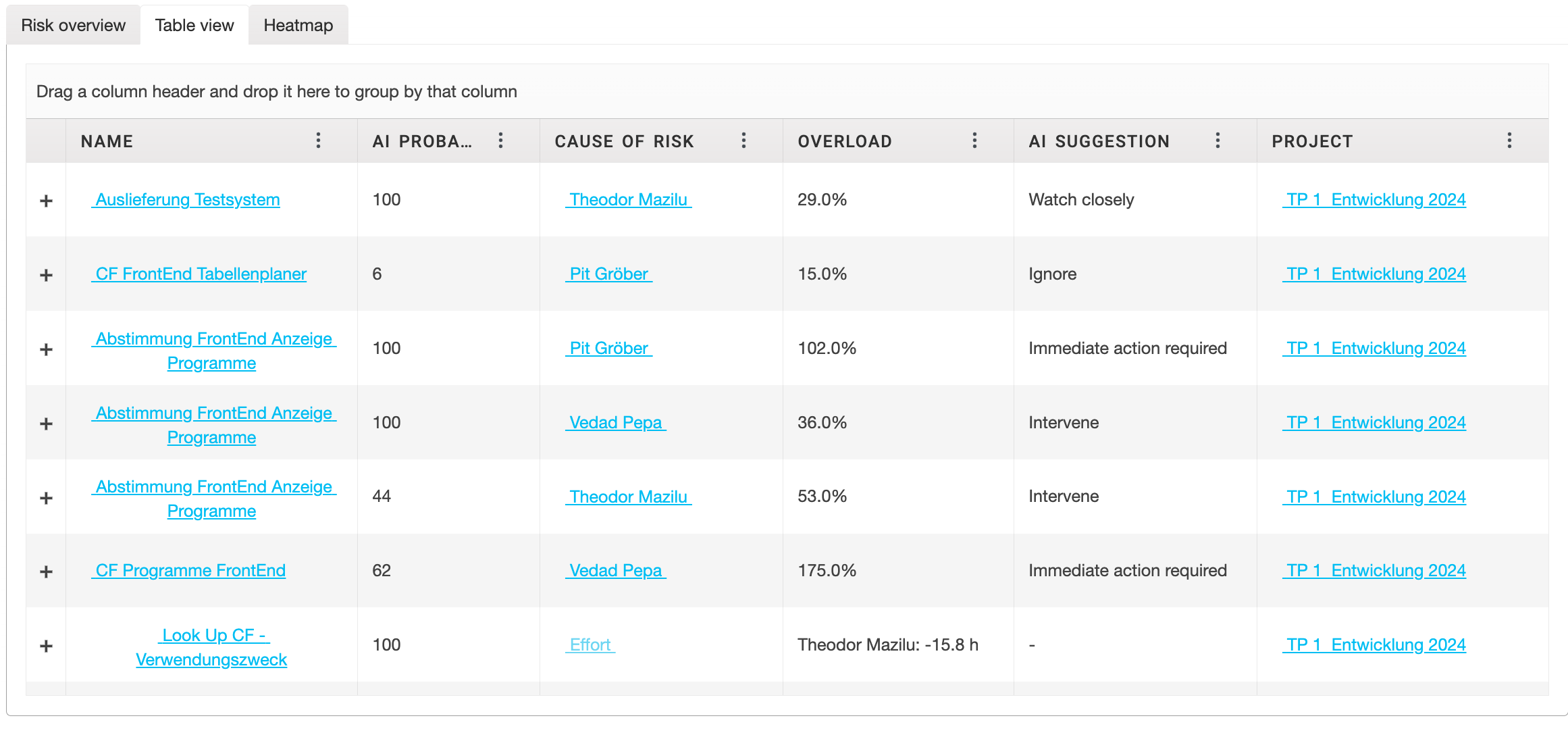Viewport: 1568px width, 735px height.
Task: Open TP 1 Entwicklung 2024 in 175.0% row
Action: (x=1374, y=571)
